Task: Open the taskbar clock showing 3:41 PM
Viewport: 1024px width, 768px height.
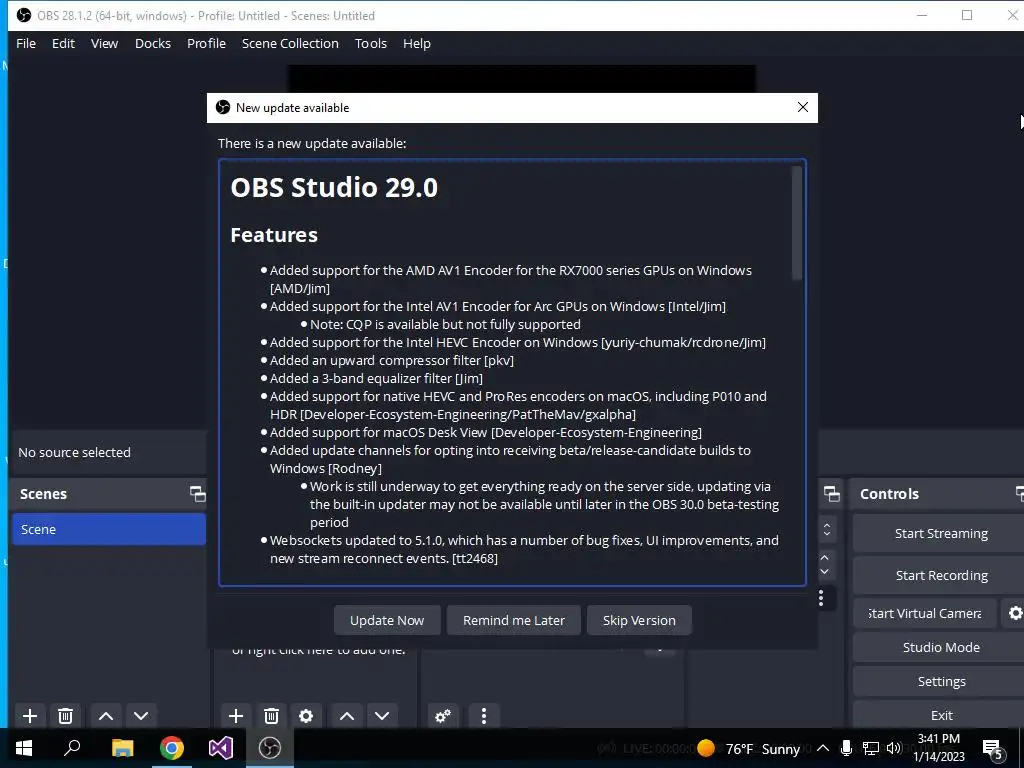Action: pos(938,748)
